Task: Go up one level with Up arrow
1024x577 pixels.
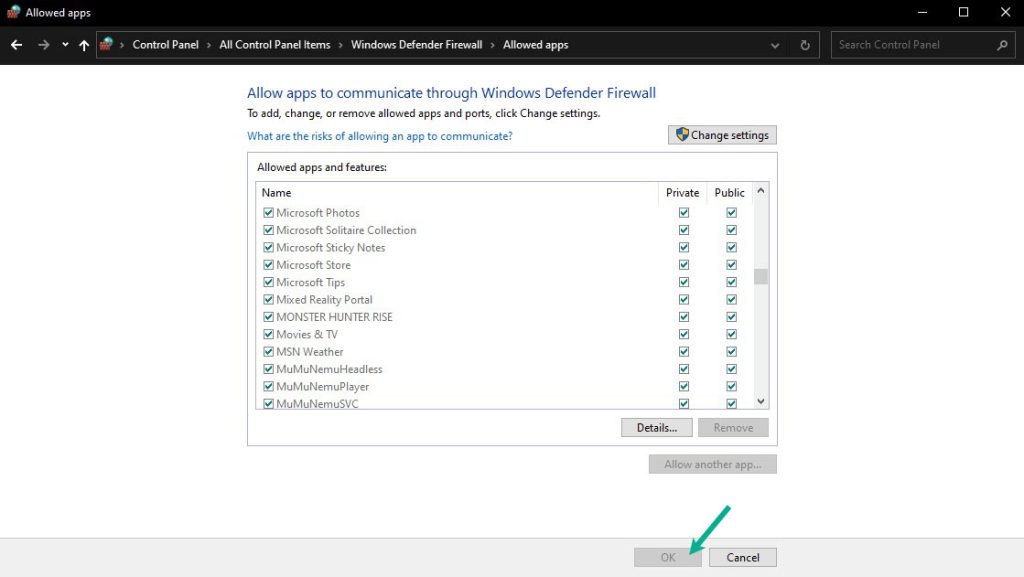Action: point(84,45)
